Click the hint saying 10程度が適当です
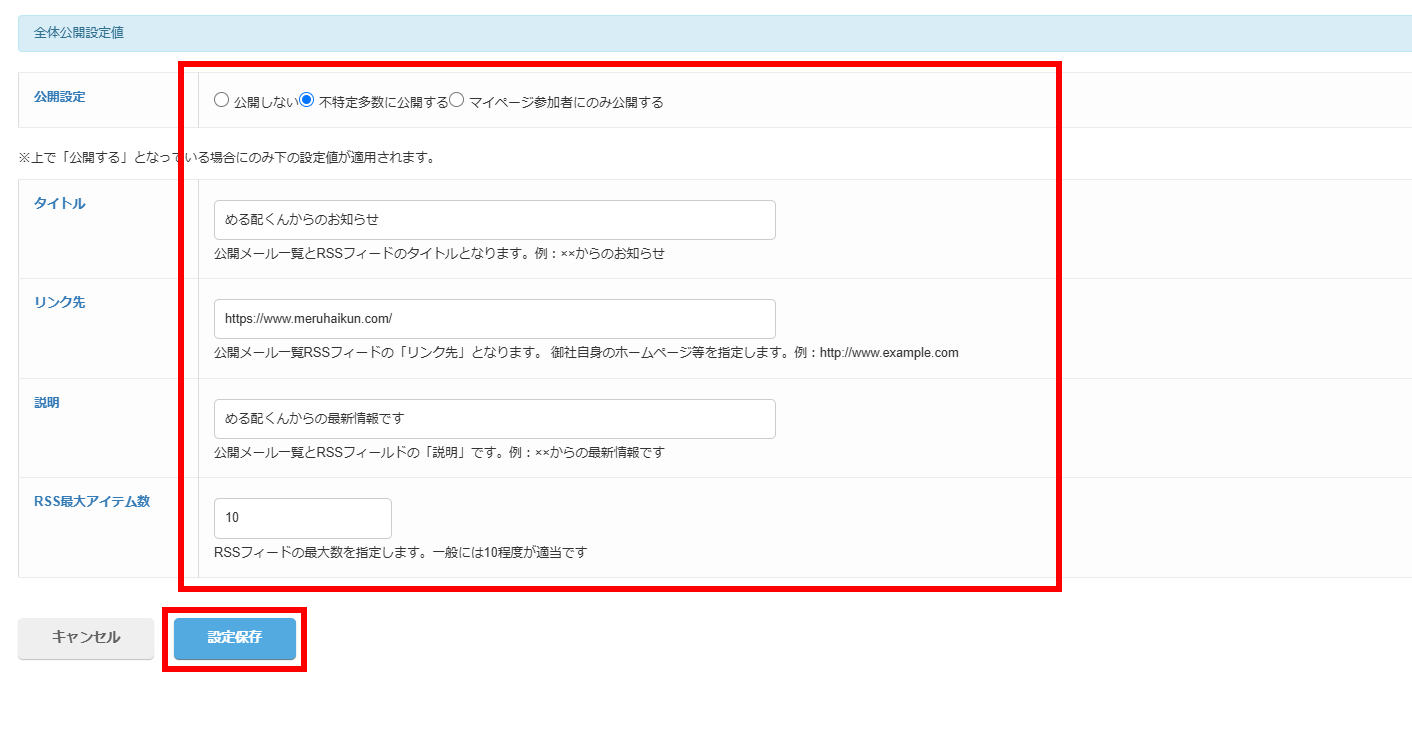 point(400,551)
